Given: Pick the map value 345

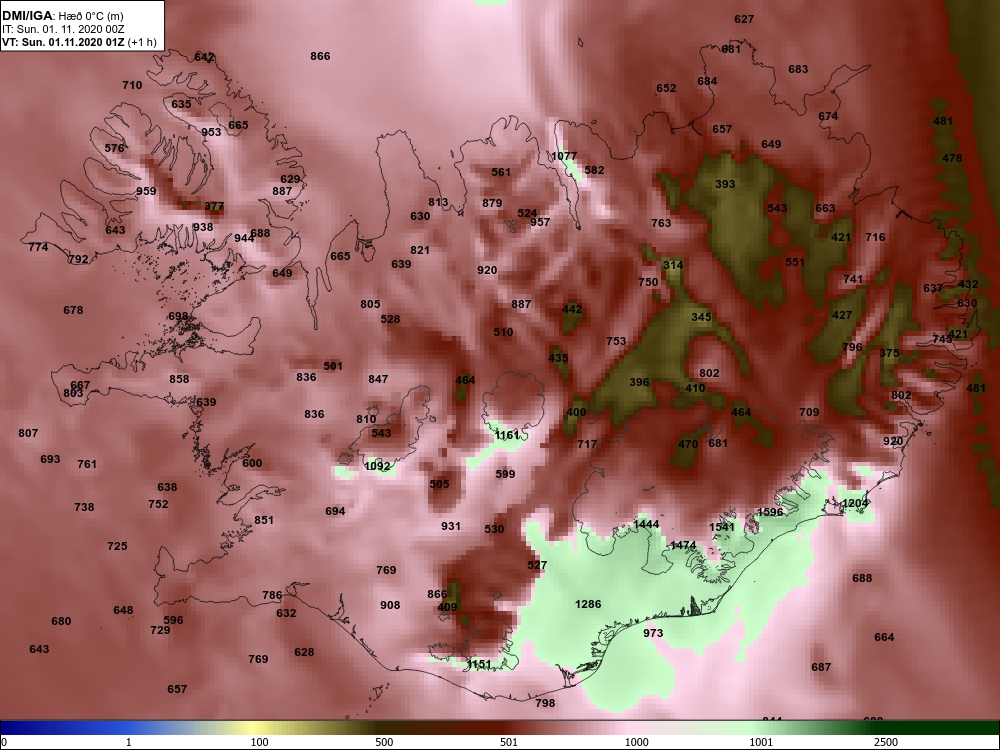Looking at the screenshot, I should tap(701, 317).
